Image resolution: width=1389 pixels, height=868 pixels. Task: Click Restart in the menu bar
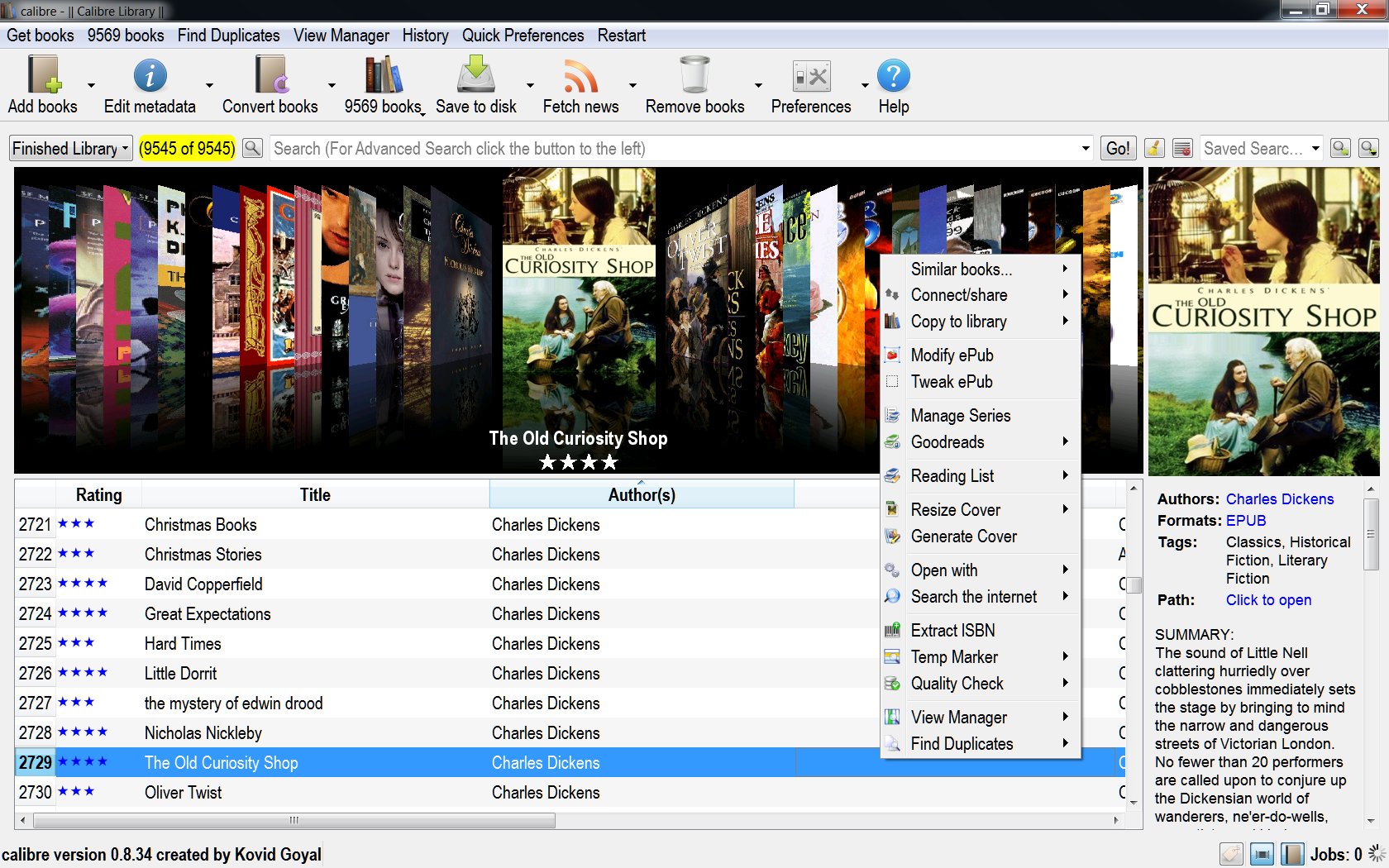(621, 36)
